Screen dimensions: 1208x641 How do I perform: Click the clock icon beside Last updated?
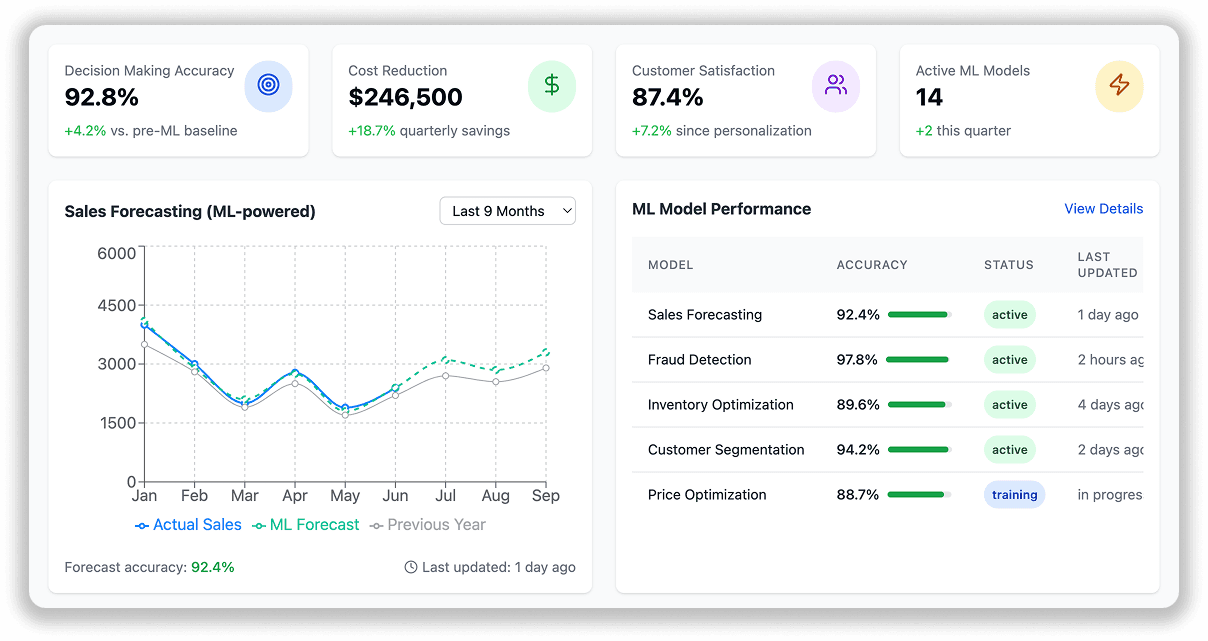coord(411,567)
